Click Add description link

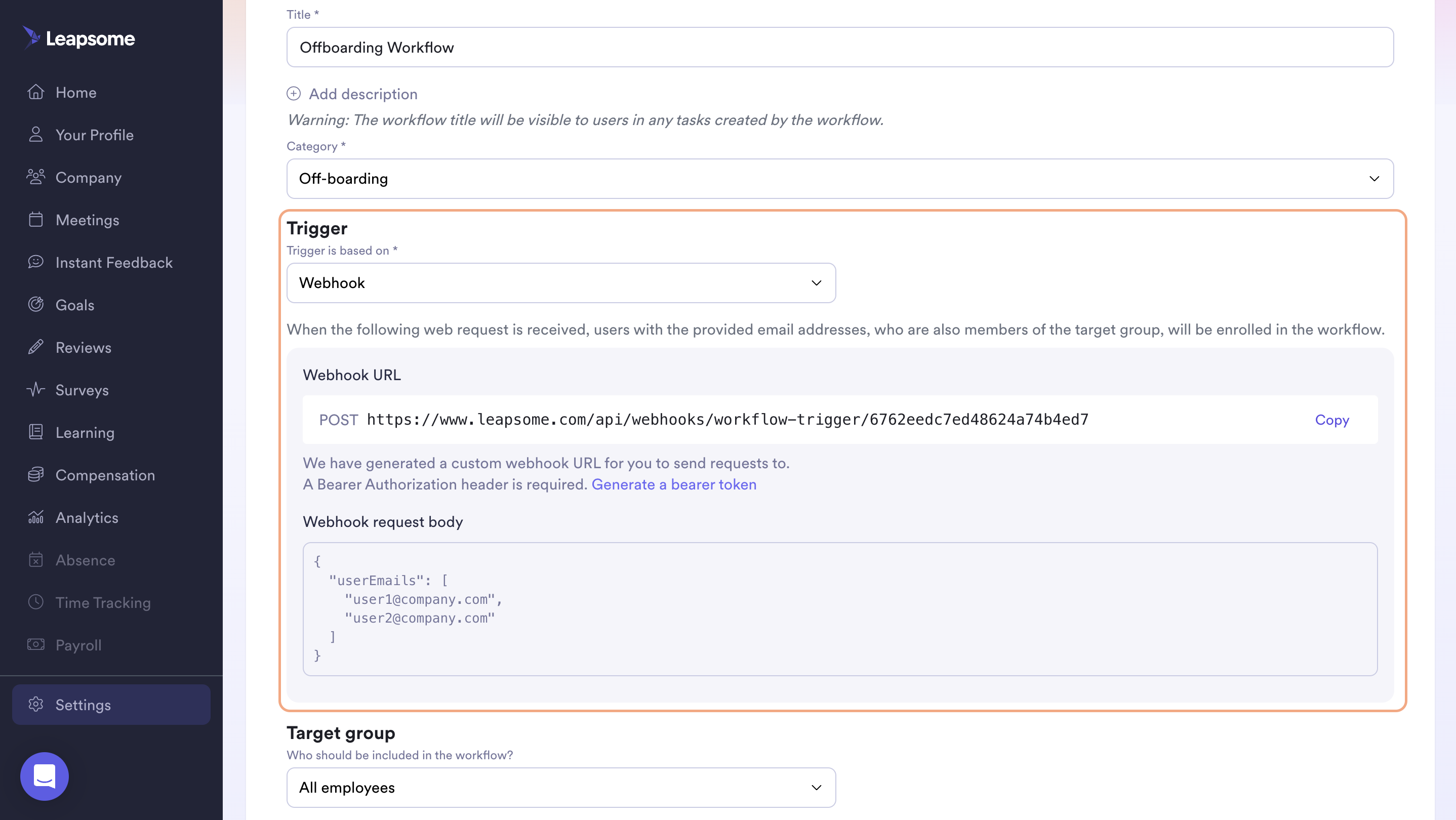pos(363,93)
